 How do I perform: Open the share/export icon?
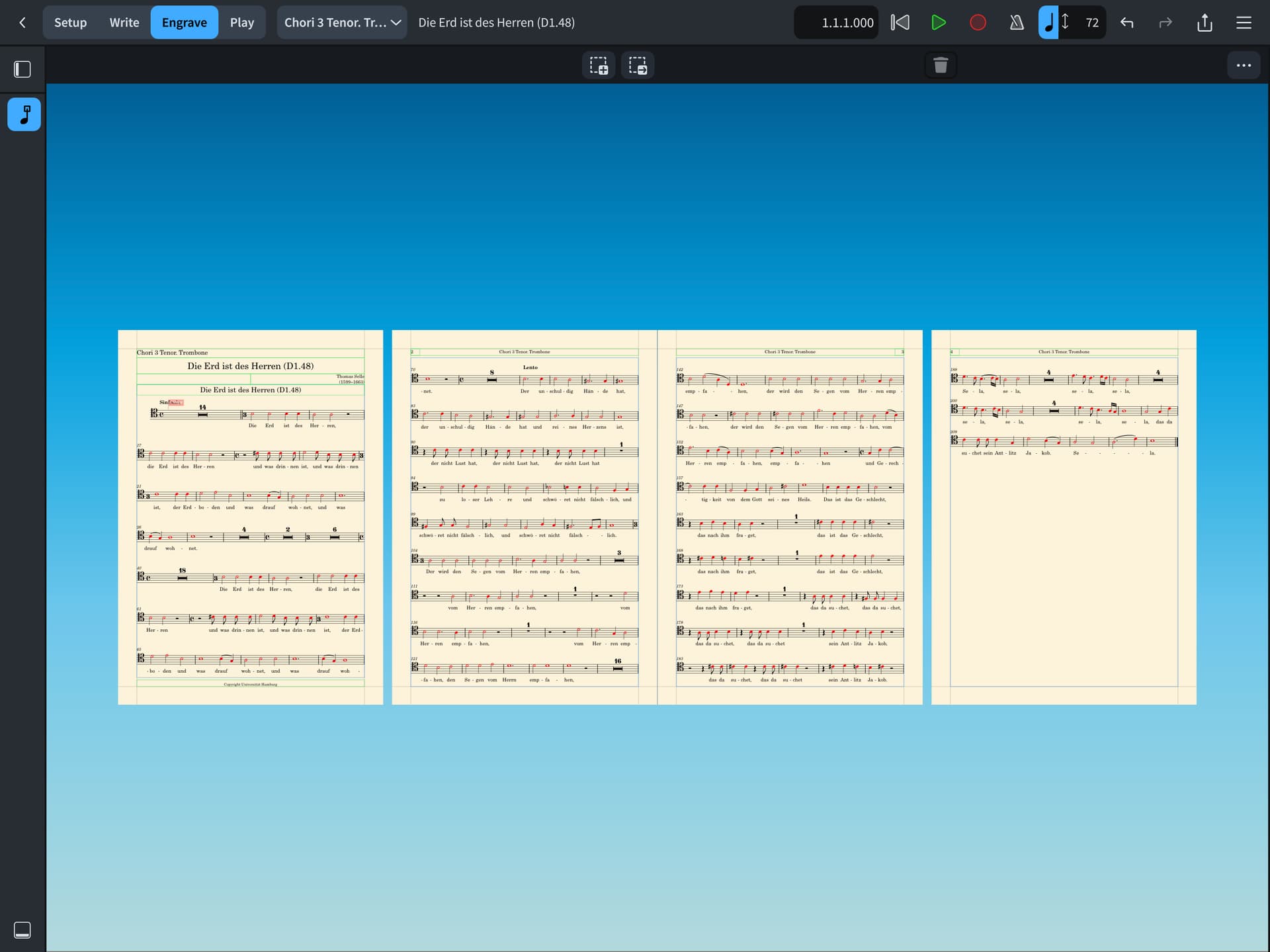pos(1205,22)
